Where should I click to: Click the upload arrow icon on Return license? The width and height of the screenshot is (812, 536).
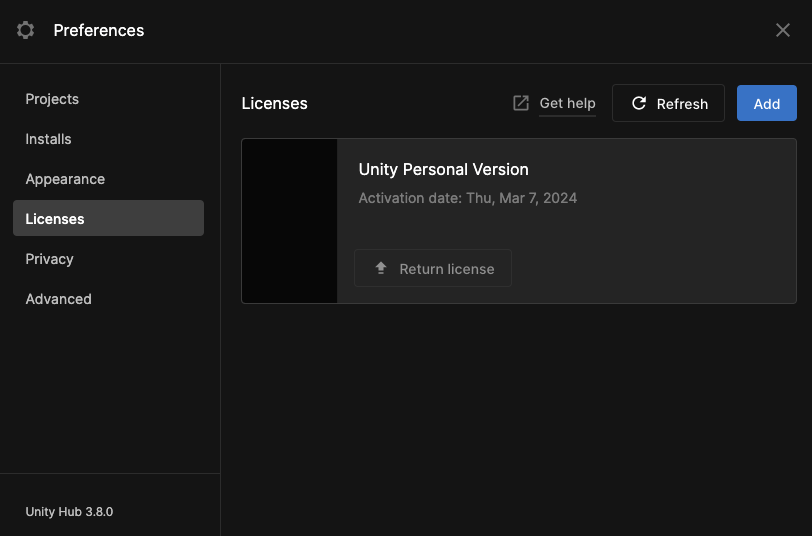pos(381,268)
